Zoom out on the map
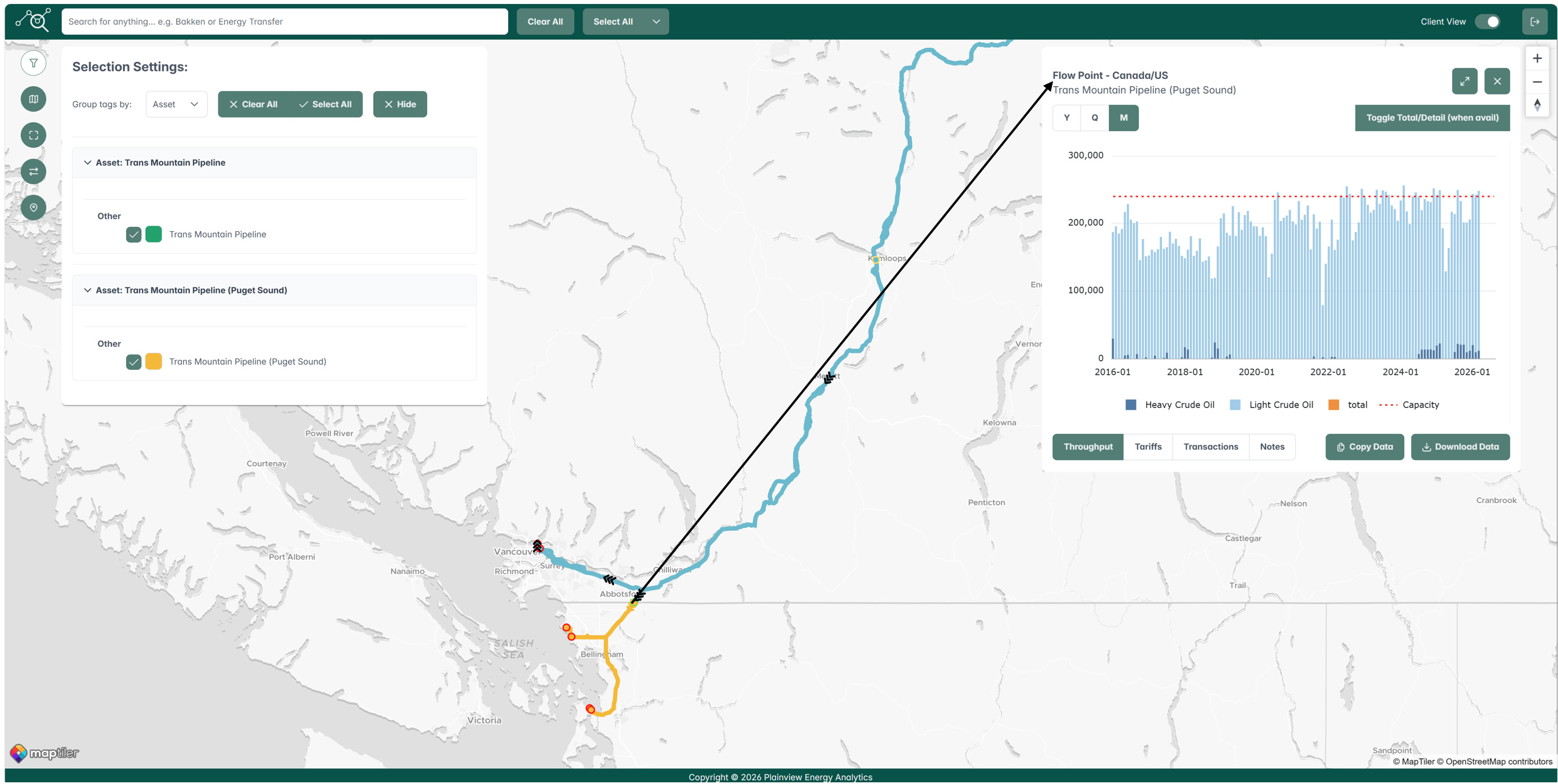This screenshot has height=784, width=1558. coord(1537,82)
